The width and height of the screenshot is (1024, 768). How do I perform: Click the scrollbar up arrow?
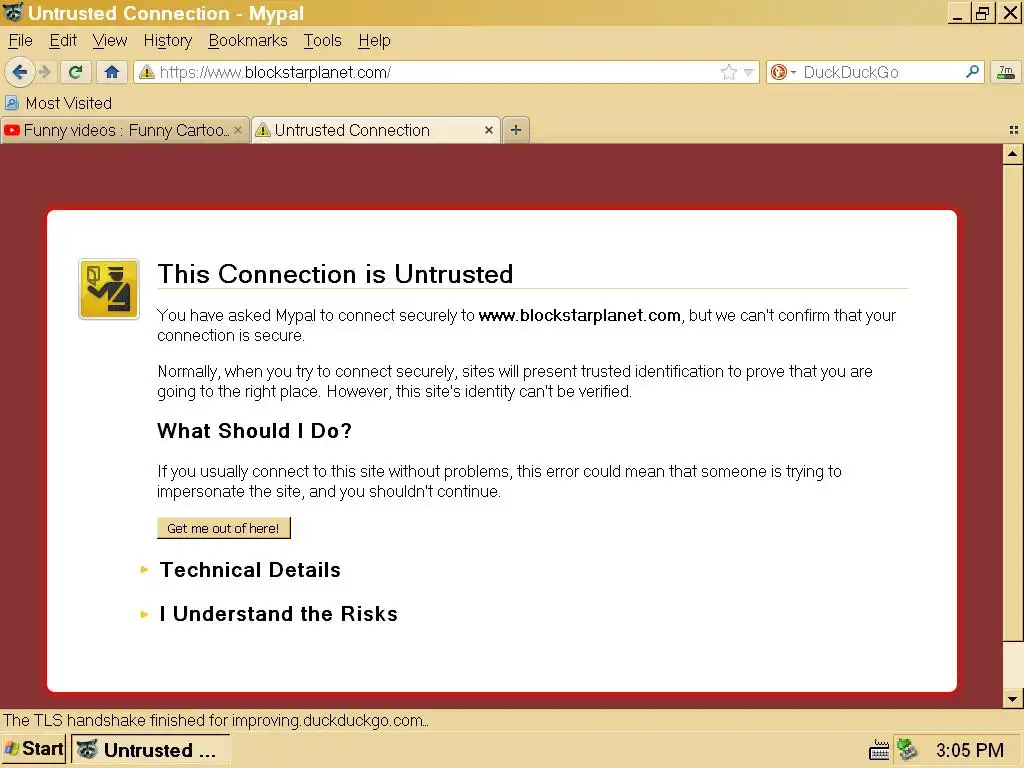[x=1012, y=154]
